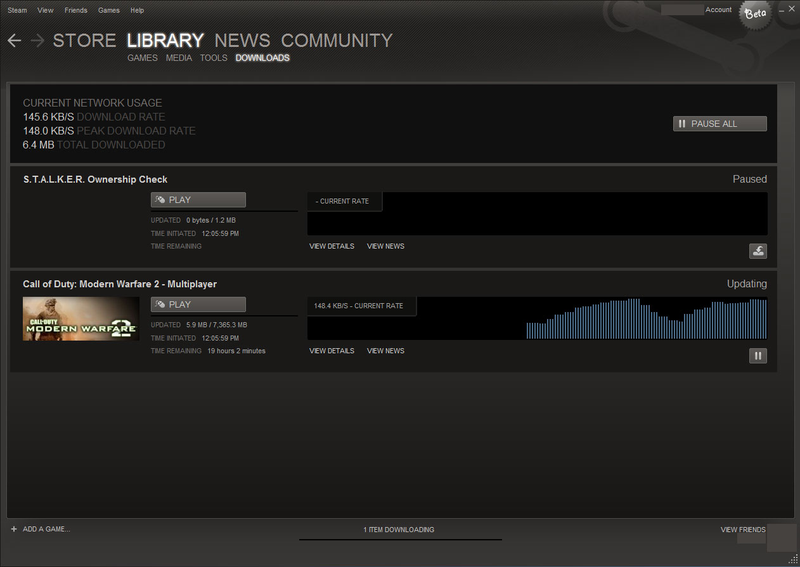Go back with the left arrow
Screen dimensions: 800x567
[x=14, y=40]
